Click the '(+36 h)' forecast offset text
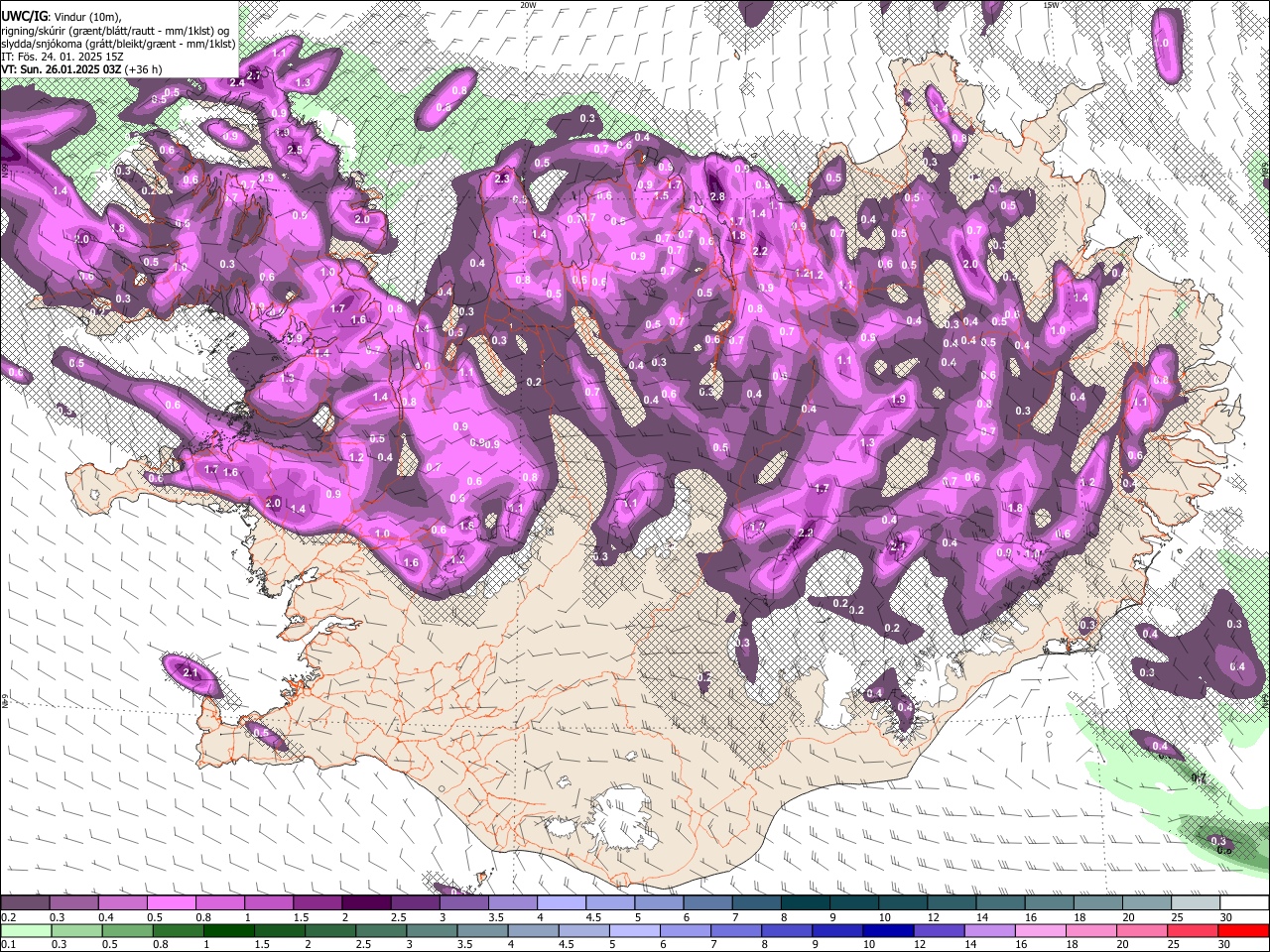This screenshot has width=1270, height=952. point(144,69)
